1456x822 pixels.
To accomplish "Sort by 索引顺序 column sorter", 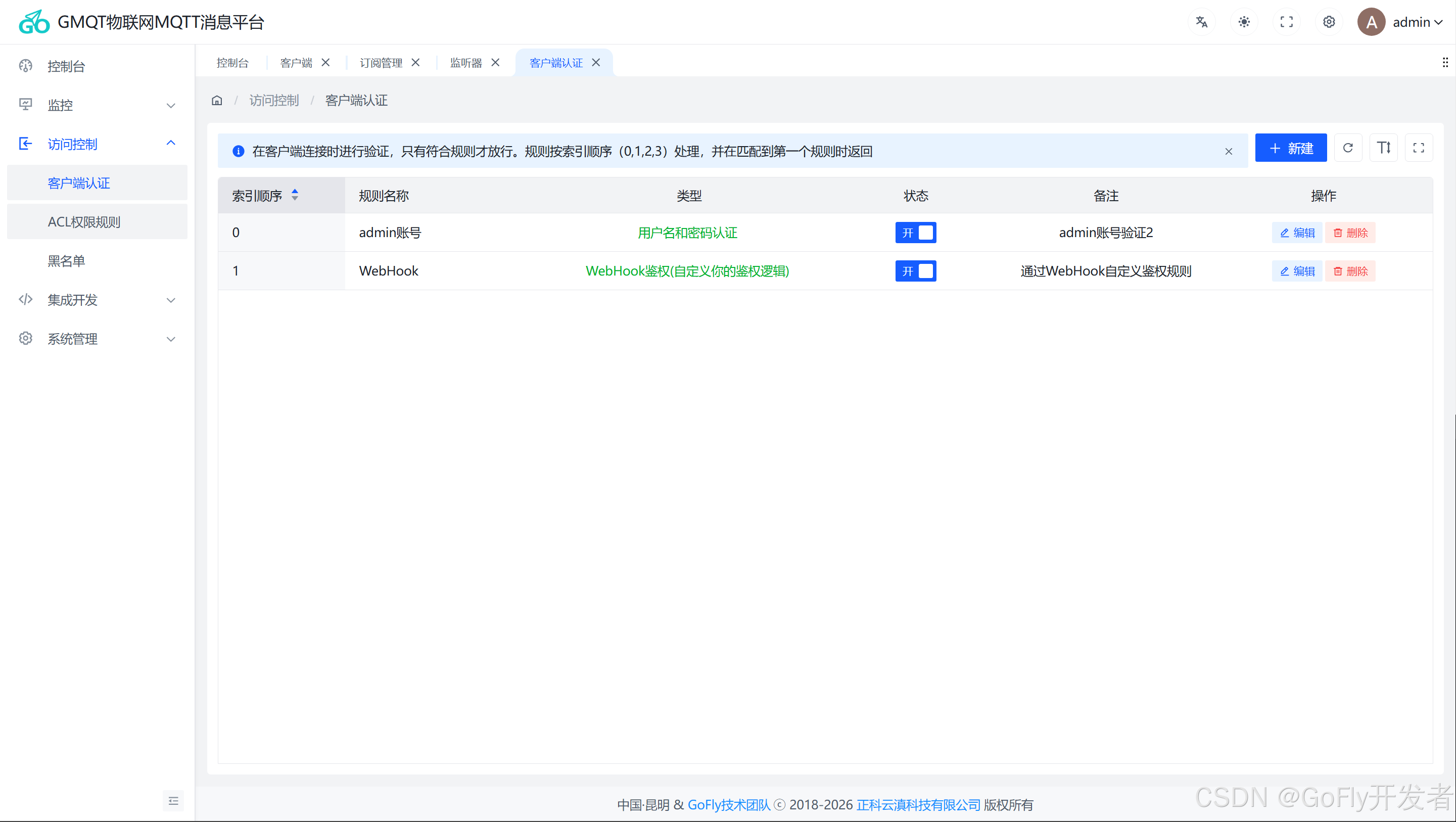I will tap(295, 196).
